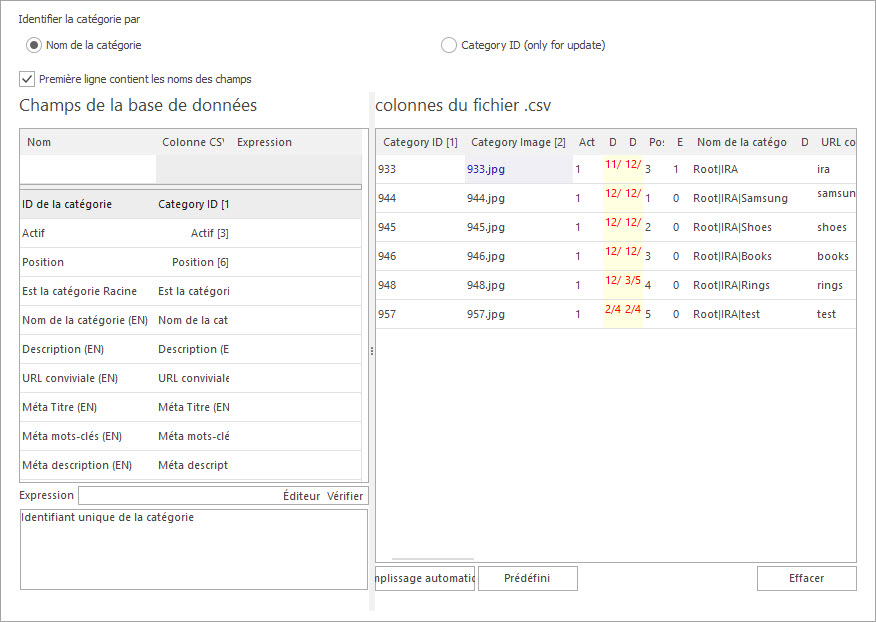Click the 'Root|IRA|Shoes' category name cell
The height and width of the screenshot is (622, 876).
742,227
